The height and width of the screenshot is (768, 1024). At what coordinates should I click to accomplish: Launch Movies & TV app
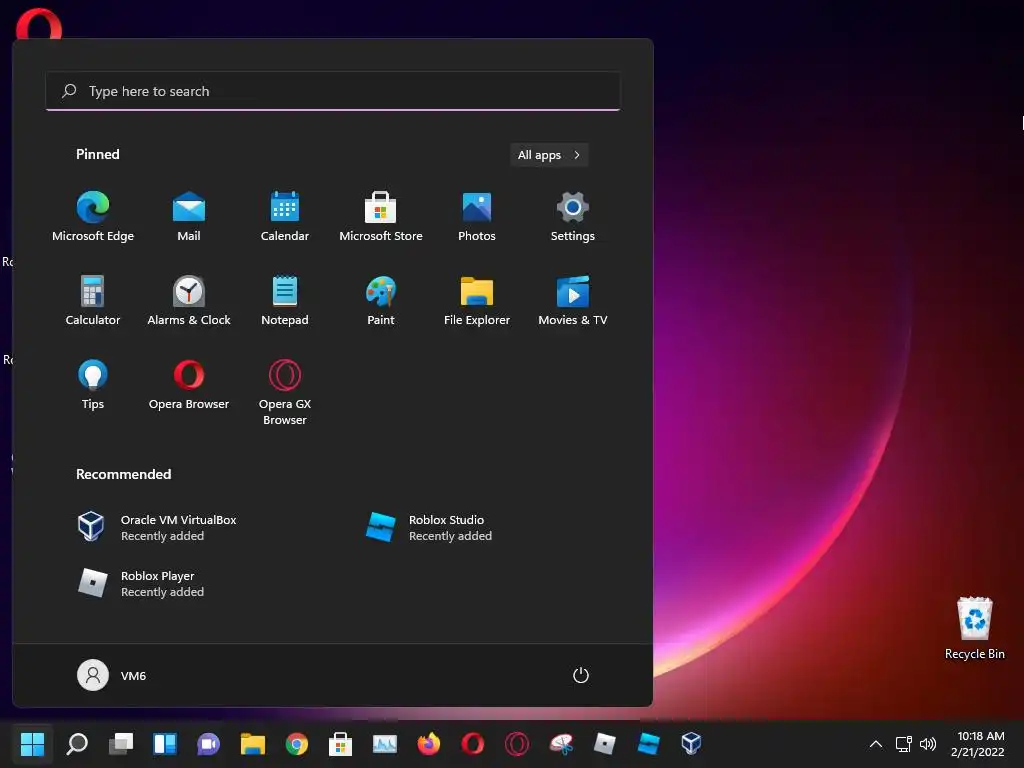pyautogui.click(x=573, y=301)
